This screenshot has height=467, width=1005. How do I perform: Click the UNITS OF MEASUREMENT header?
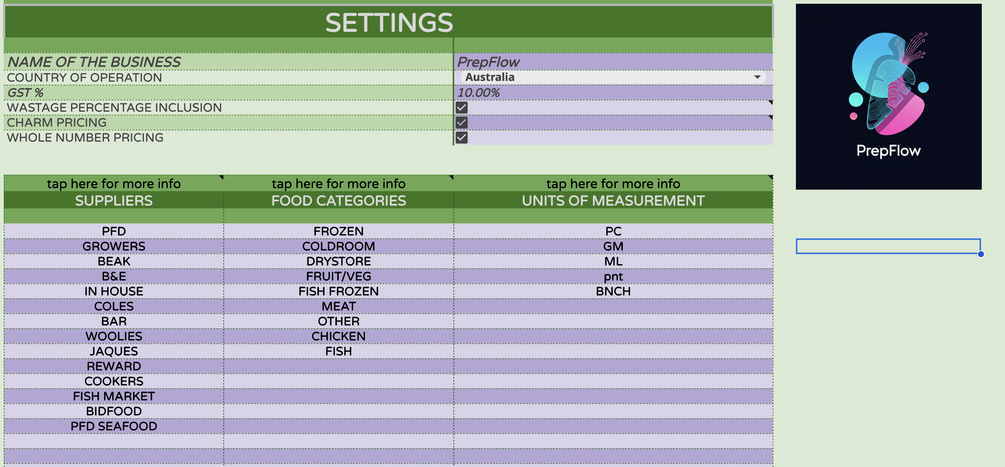(613, 201)
